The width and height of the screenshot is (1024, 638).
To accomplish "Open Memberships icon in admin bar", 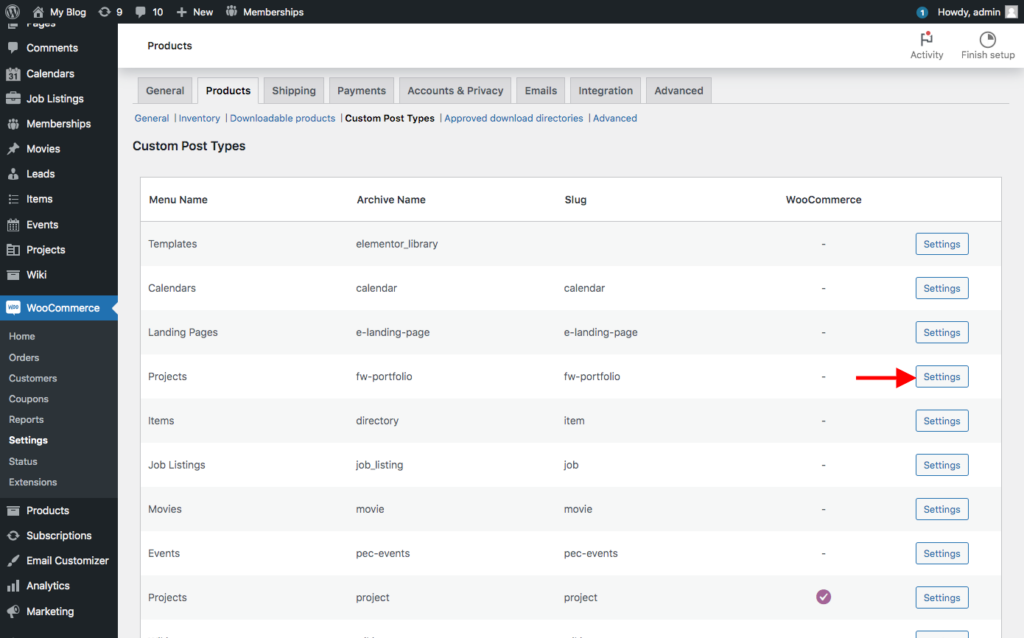I will 231,12.
